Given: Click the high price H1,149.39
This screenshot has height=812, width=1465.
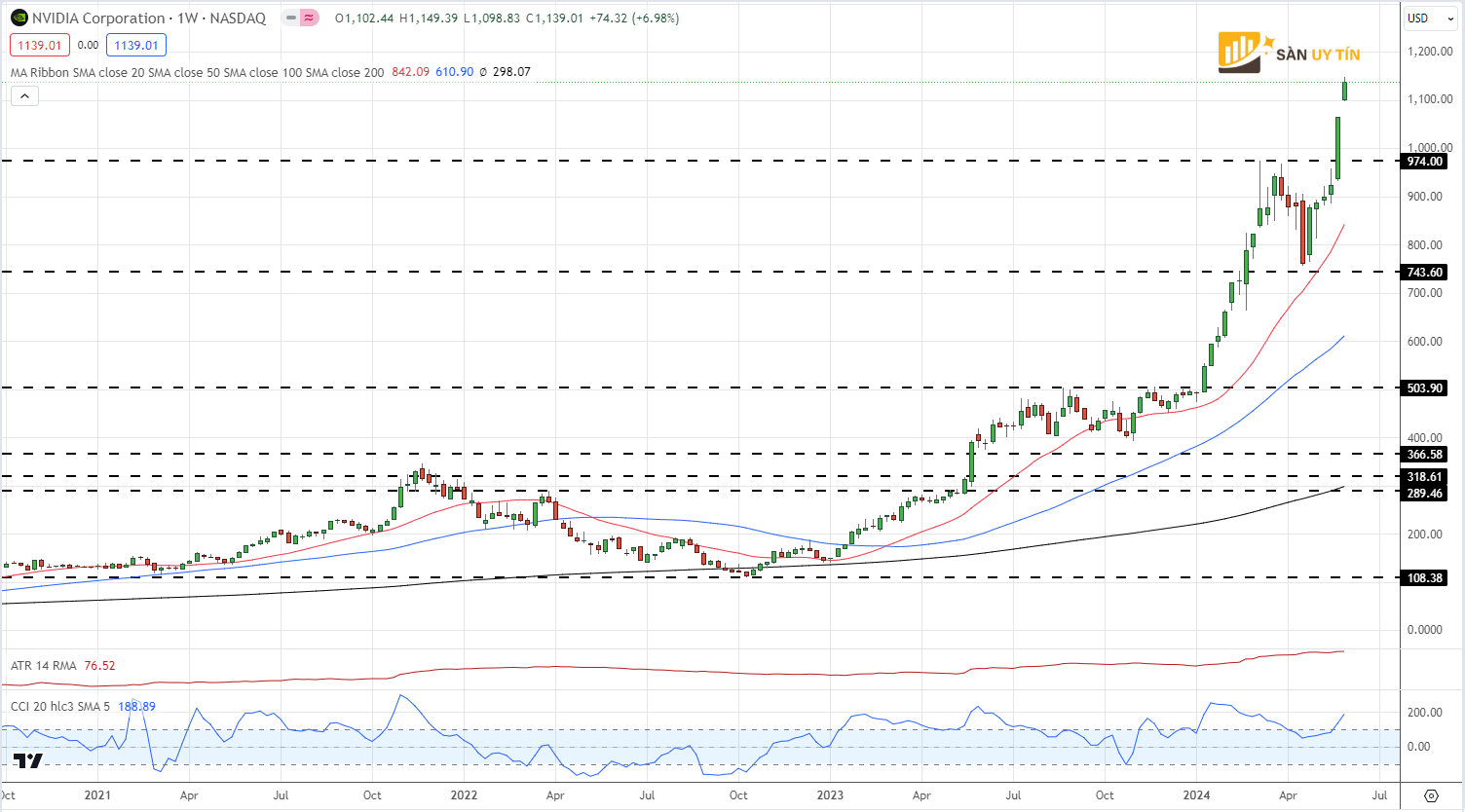Looking at the screenshot, I should [x=429, y=18].
